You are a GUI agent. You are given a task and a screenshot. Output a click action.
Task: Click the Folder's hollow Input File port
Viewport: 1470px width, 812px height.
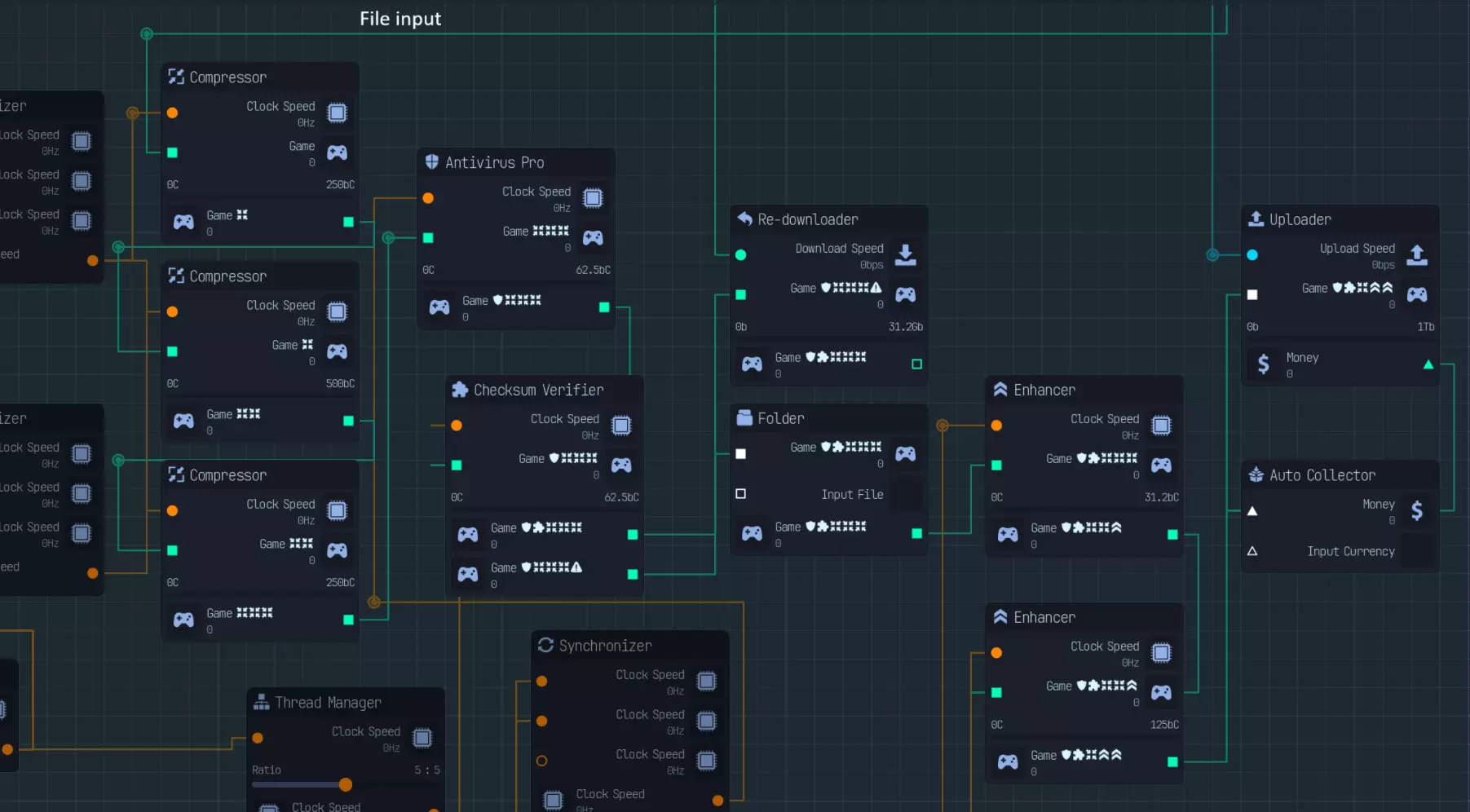pos(740,494)
